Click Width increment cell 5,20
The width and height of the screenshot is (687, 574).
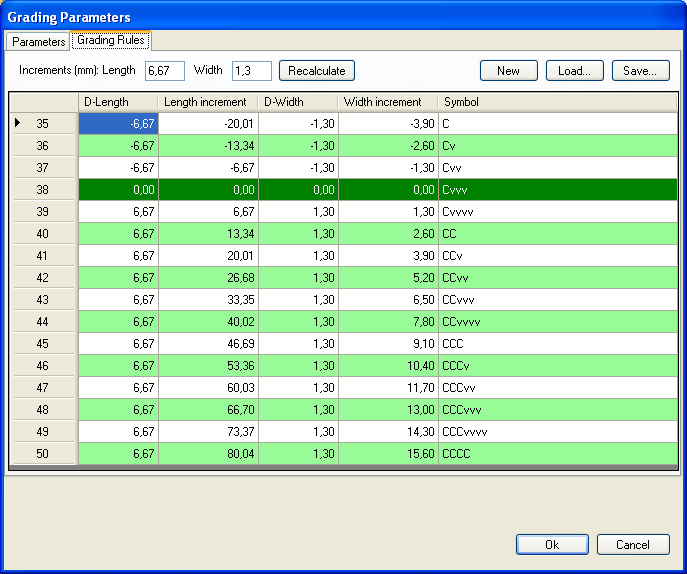point(388,278)
